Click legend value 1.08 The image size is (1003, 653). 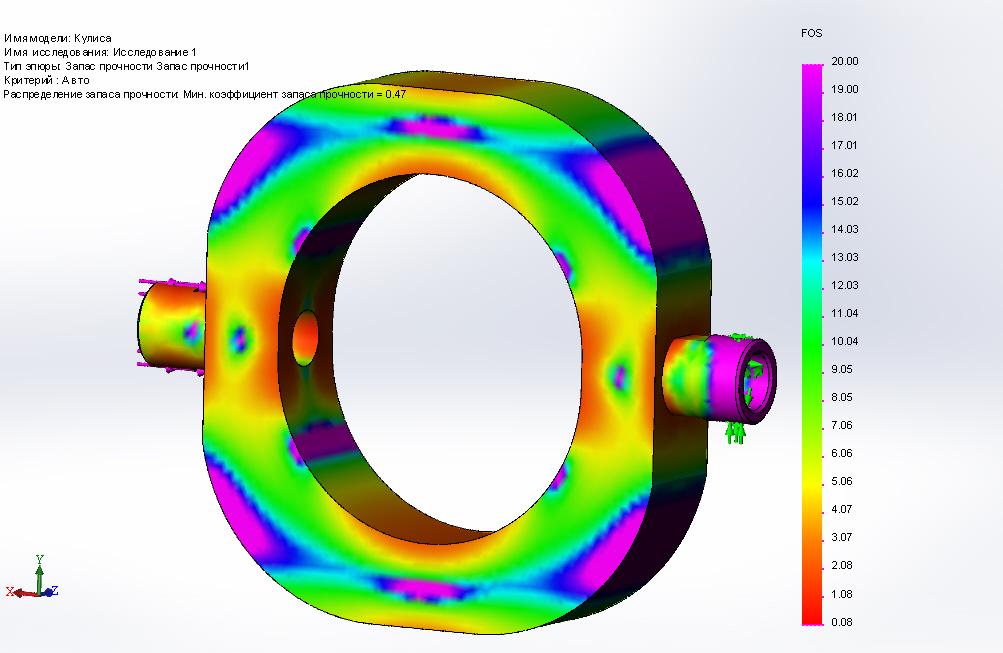tap(842, 594)
